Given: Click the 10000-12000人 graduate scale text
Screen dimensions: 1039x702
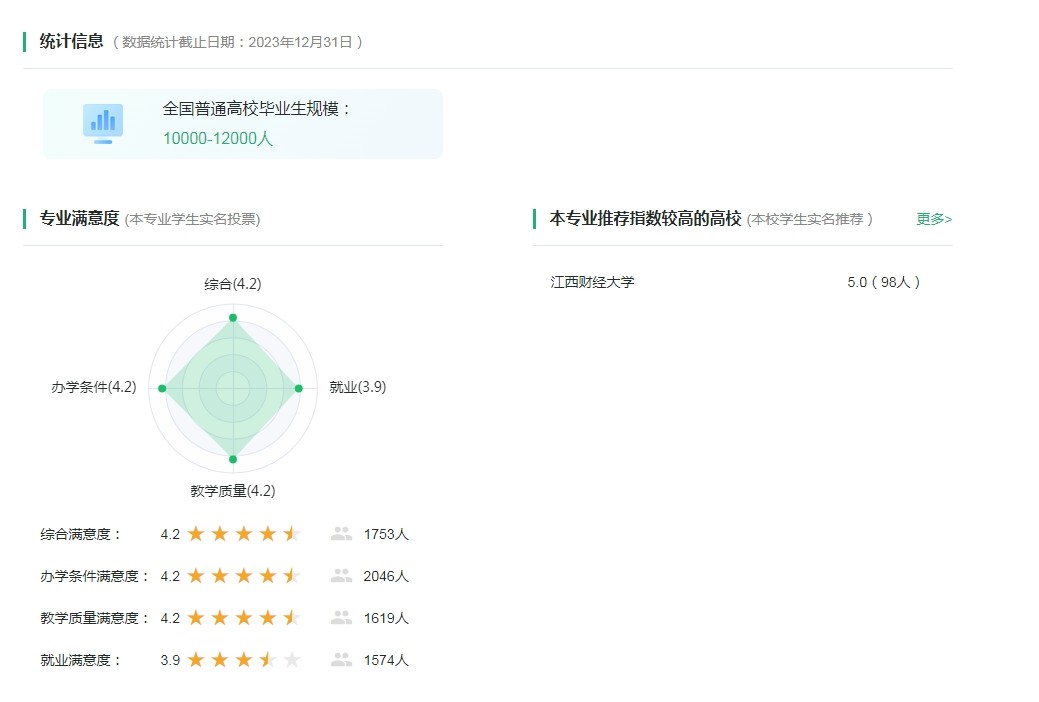Looking at the screenshot, I should (x=218, y=139).
